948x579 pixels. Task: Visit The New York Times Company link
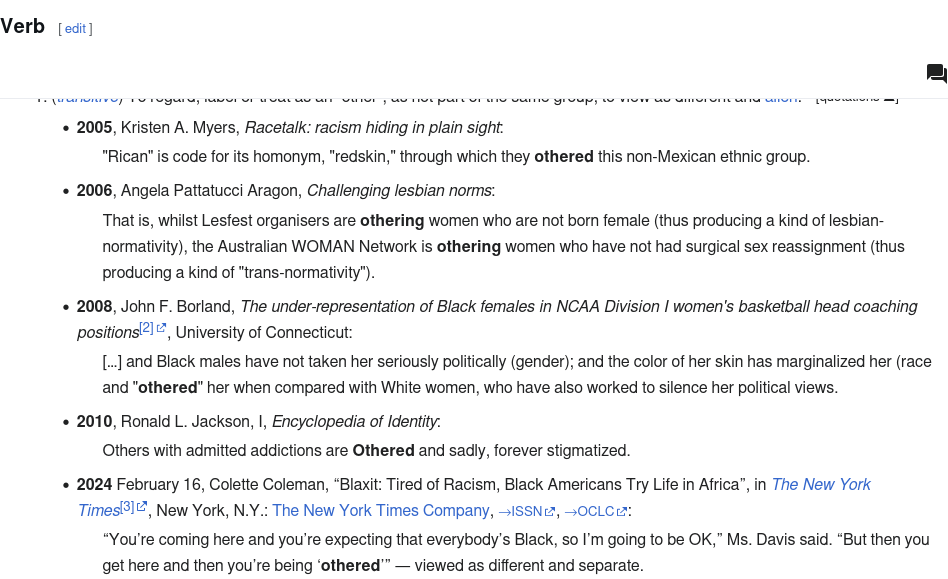[x=380, y=511]
